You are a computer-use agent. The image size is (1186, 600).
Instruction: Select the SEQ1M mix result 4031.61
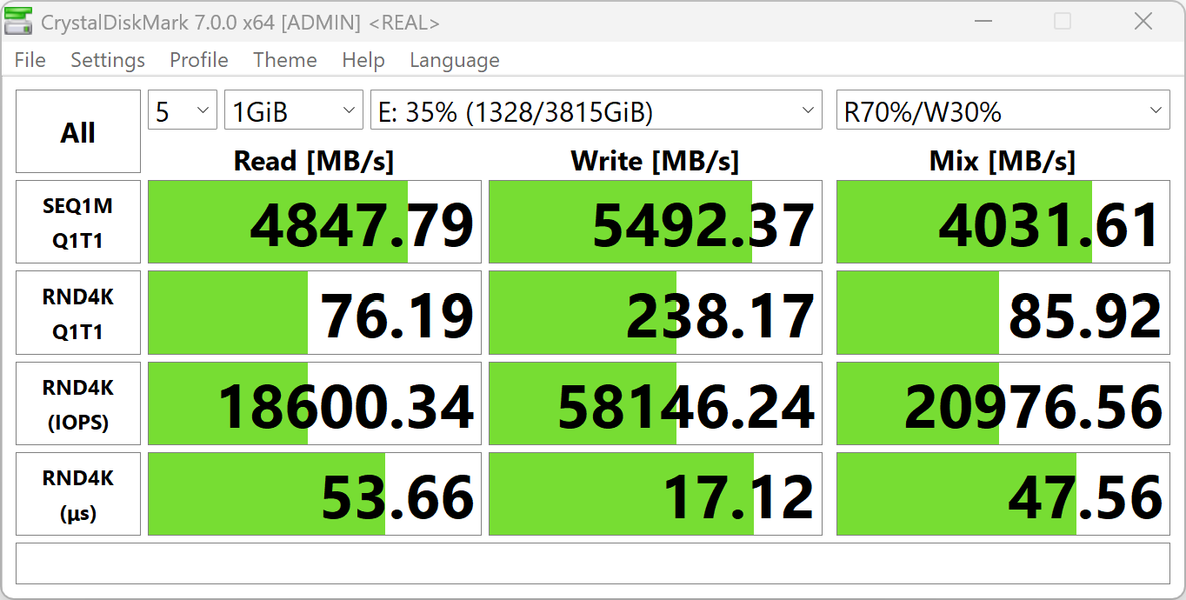click(1003, 222)
